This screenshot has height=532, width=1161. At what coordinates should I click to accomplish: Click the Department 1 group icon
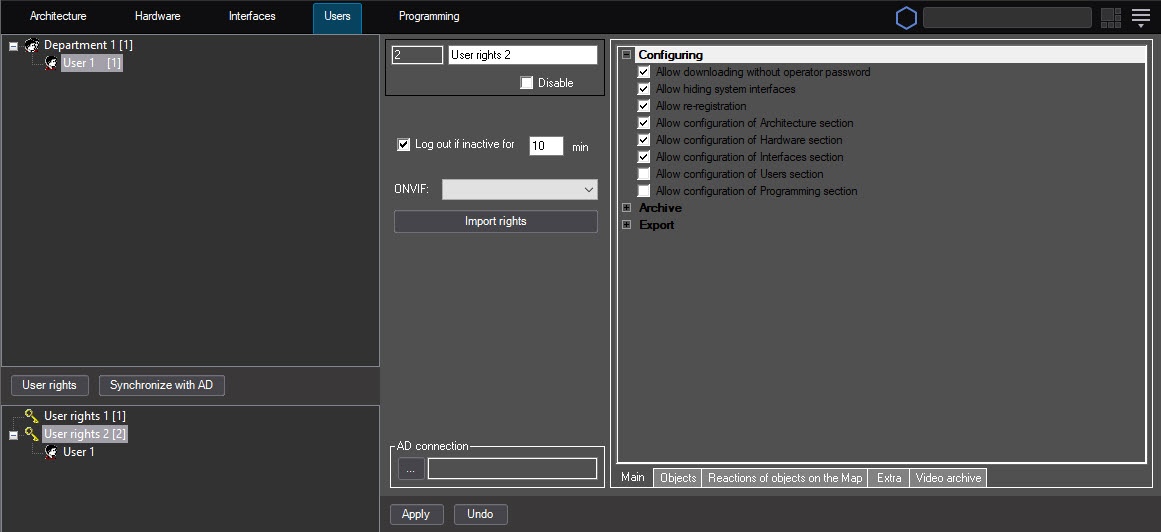pyautogui.click(x=32, y=46)
